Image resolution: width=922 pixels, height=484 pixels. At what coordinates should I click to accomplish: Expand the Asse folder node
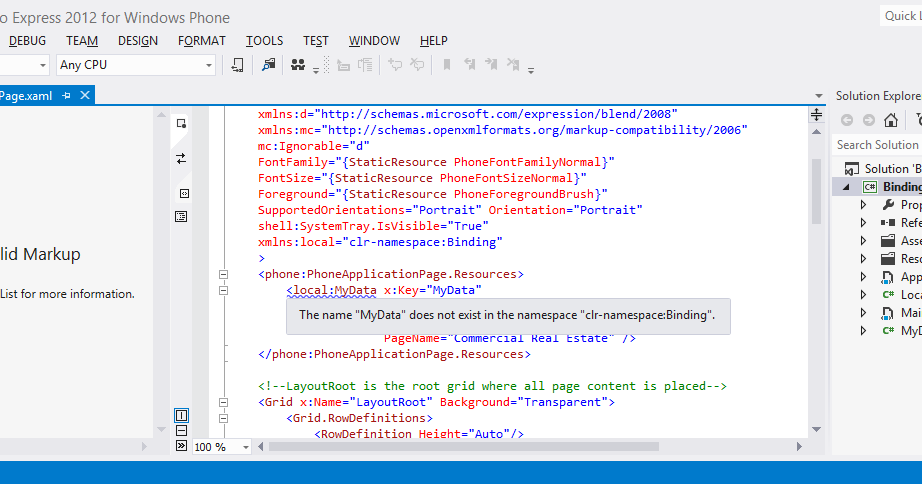863,241
